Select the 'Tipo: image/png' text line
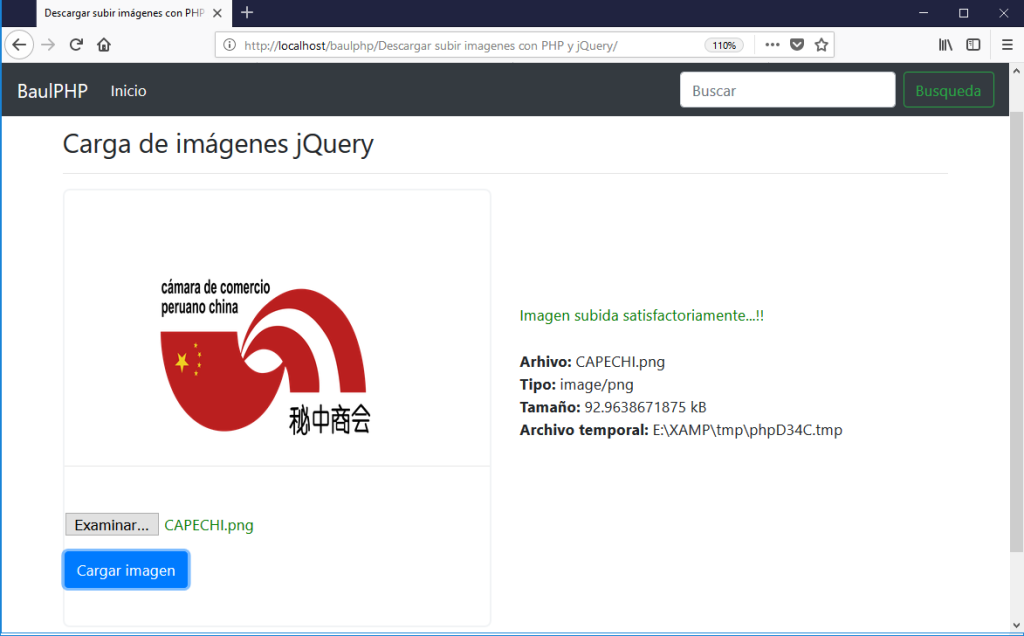 (577, 385)
